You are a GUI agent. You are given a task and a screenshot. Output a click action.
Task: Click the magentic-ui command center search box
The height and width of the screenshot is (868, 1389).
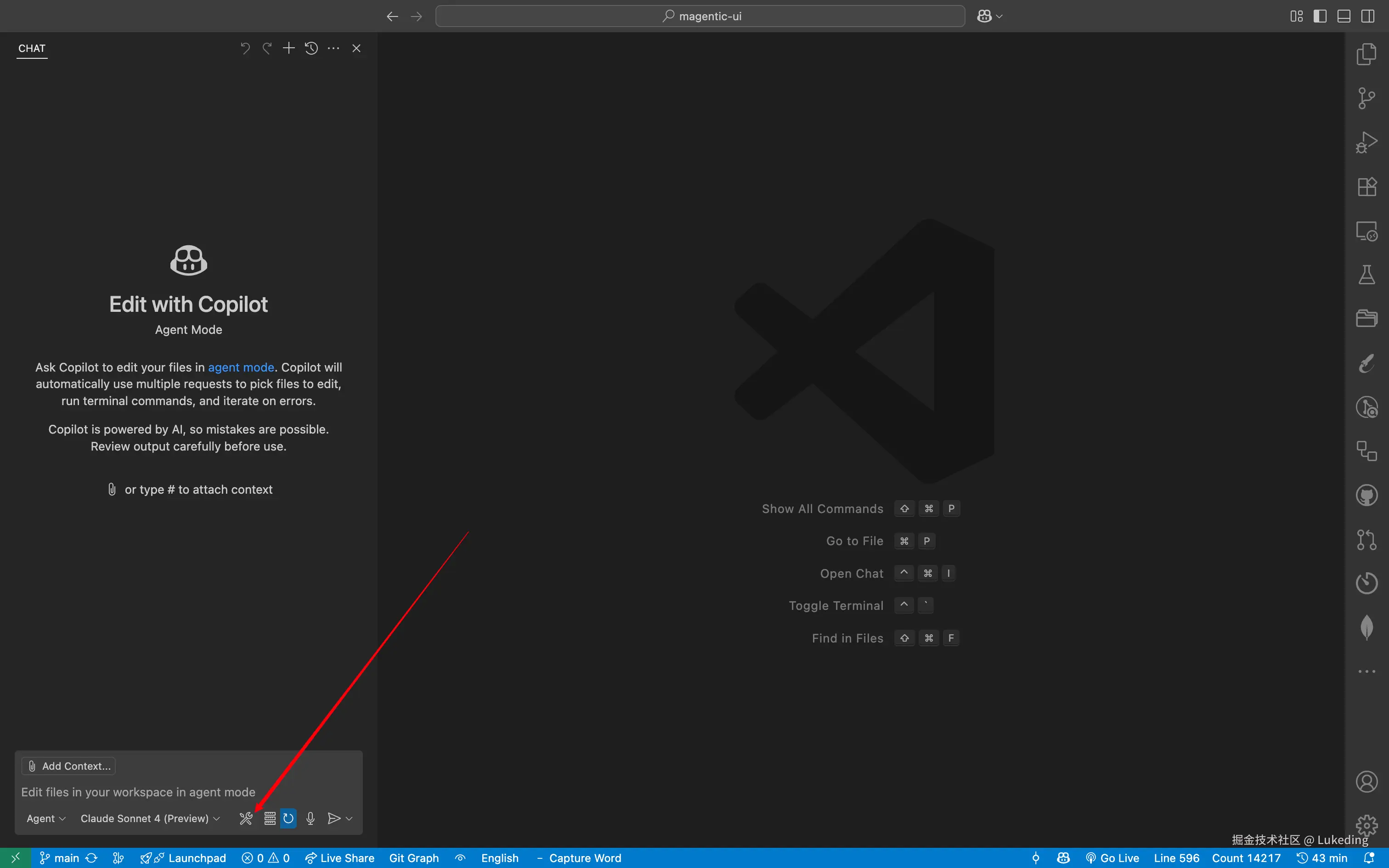[700, 17]
